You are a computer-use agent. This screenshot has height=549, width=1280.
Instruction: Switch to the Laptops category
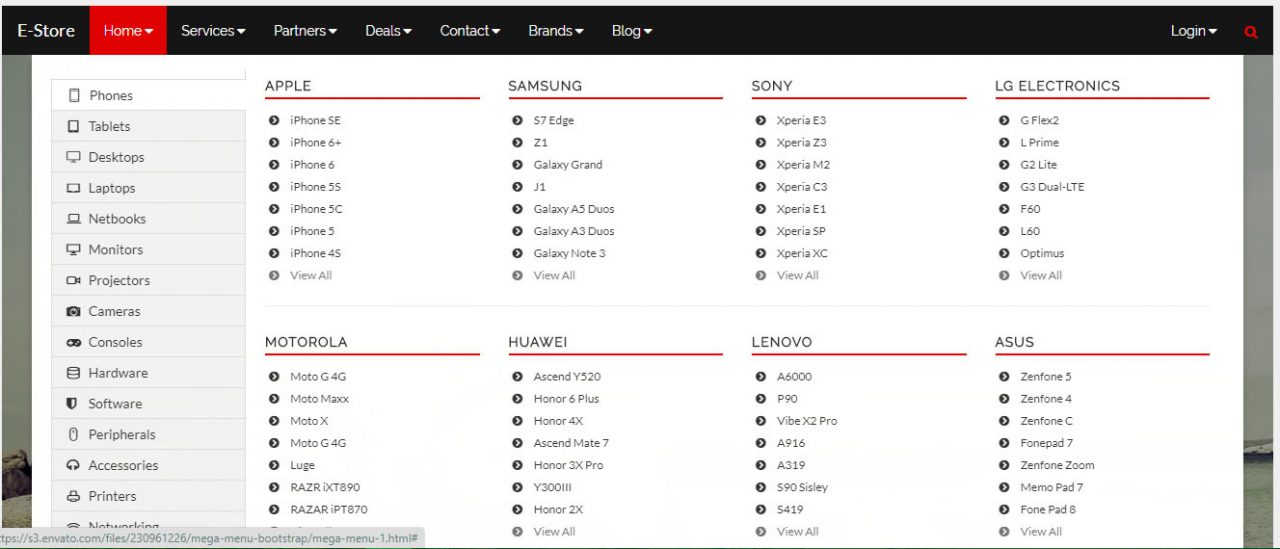pos(148,188)
